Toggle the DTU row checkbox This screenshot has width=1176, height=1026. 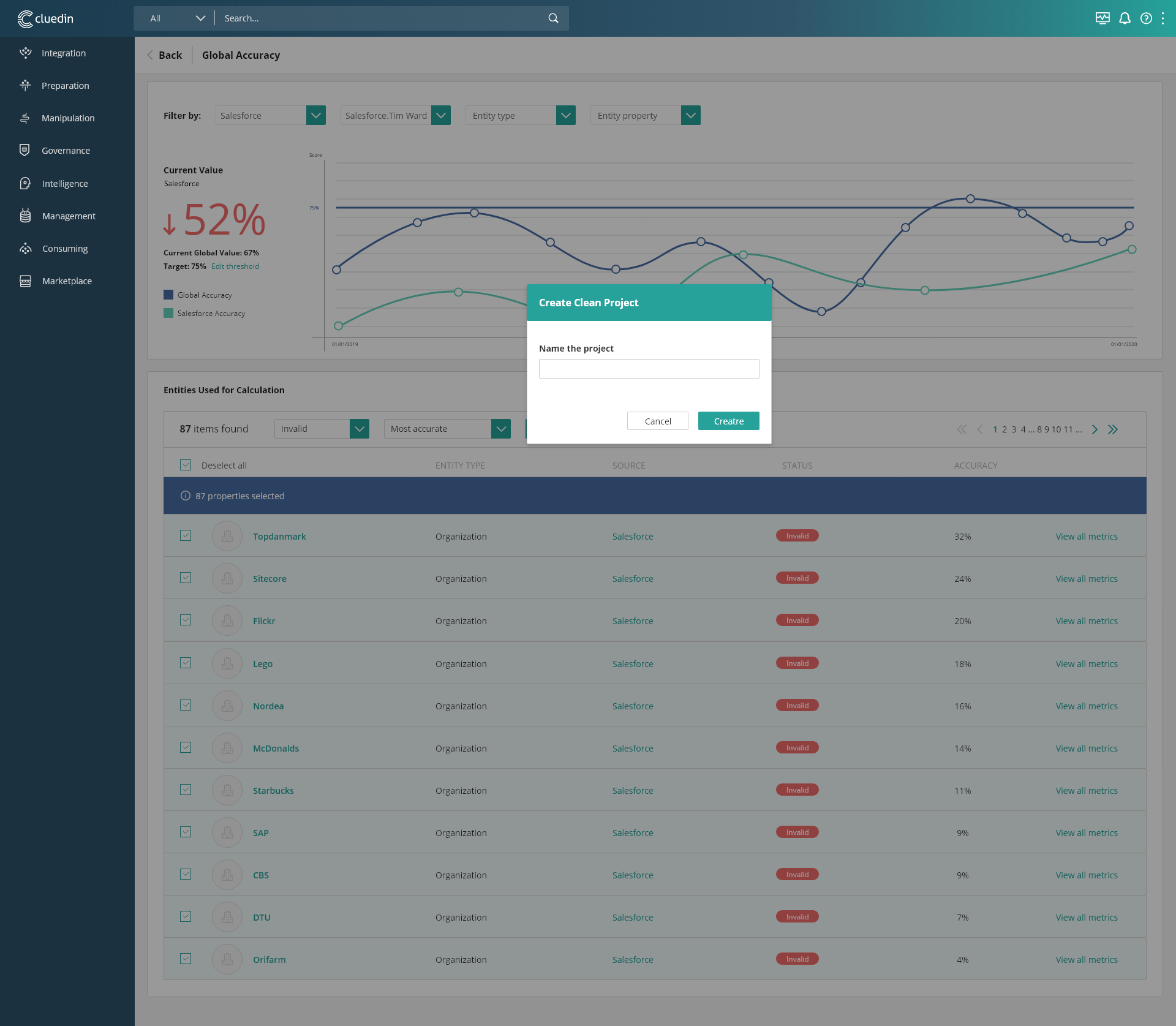(x=186, y=916)
